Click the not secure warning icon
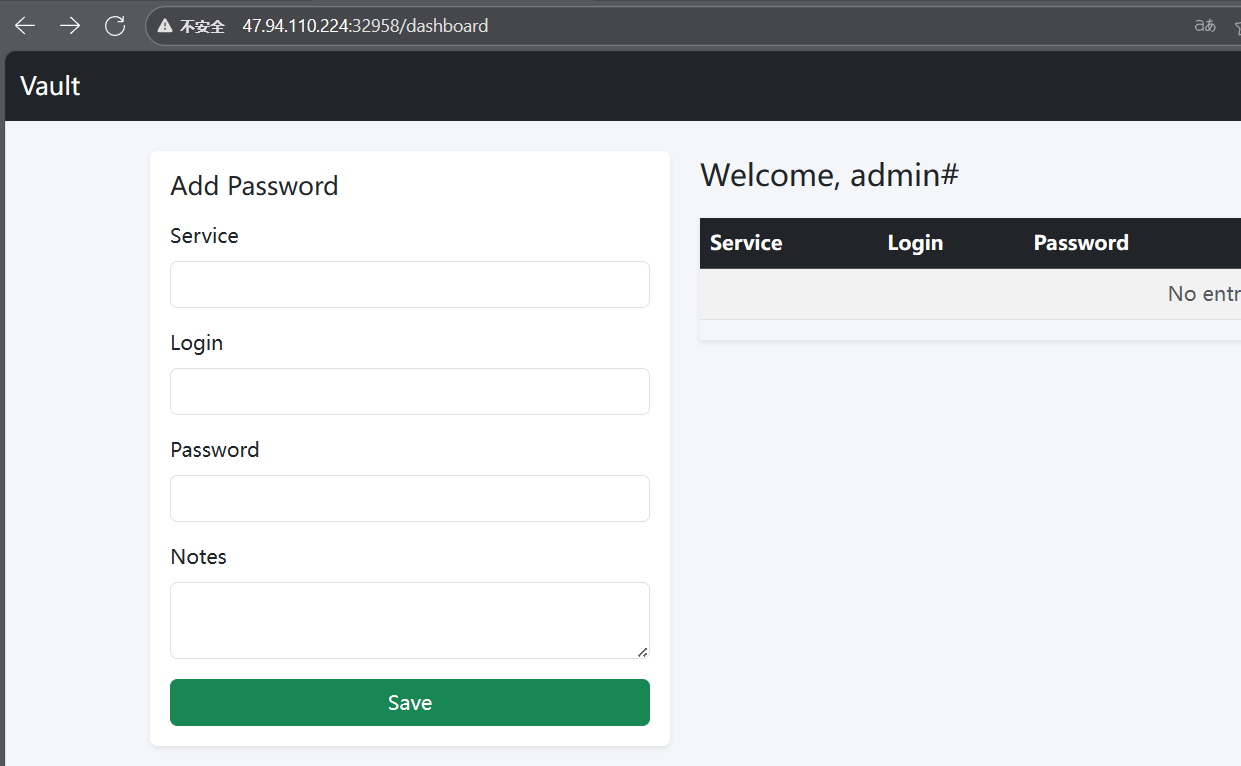Viewport: 1241px width, 766px height. [x=165, y=26]
